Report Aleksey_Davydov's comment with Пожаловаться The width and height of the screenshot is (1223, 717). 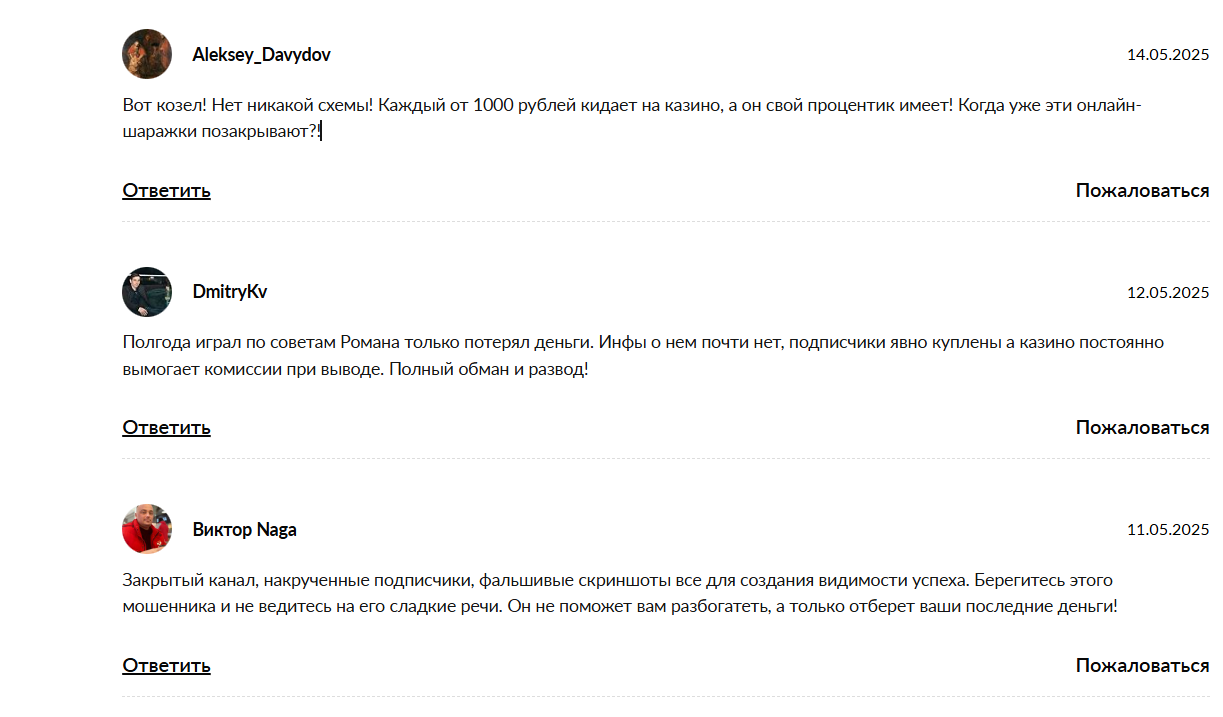1142,190
